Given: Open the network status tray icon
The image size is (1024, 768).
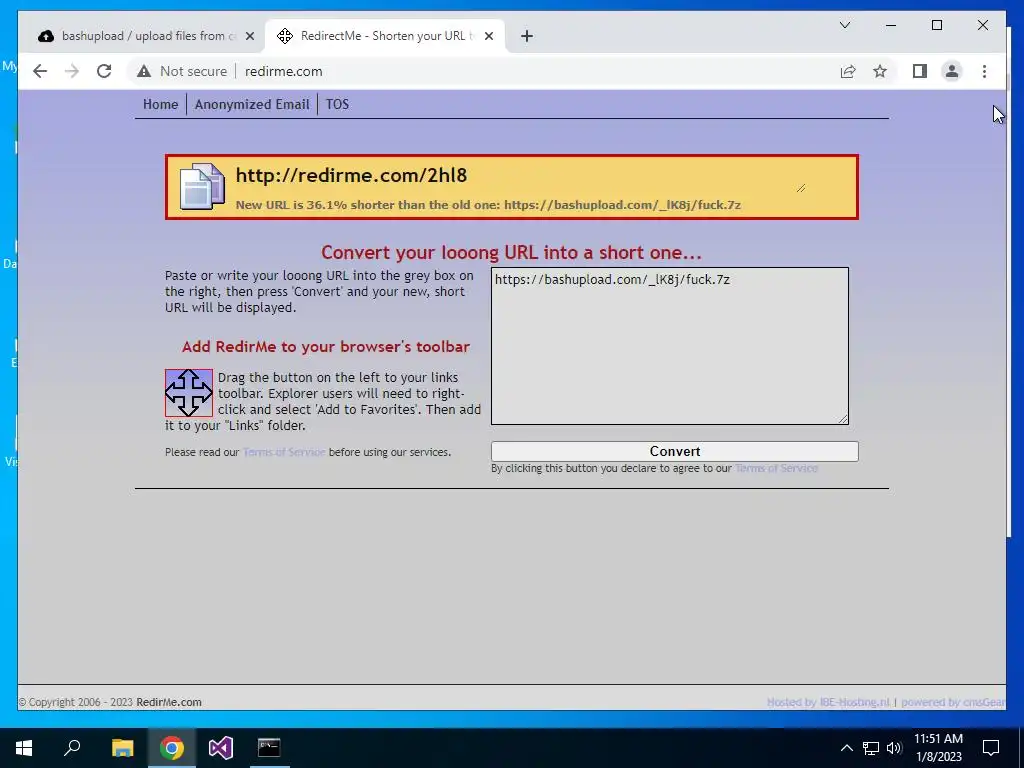Looking at the screenshot, I should (871, 748).
